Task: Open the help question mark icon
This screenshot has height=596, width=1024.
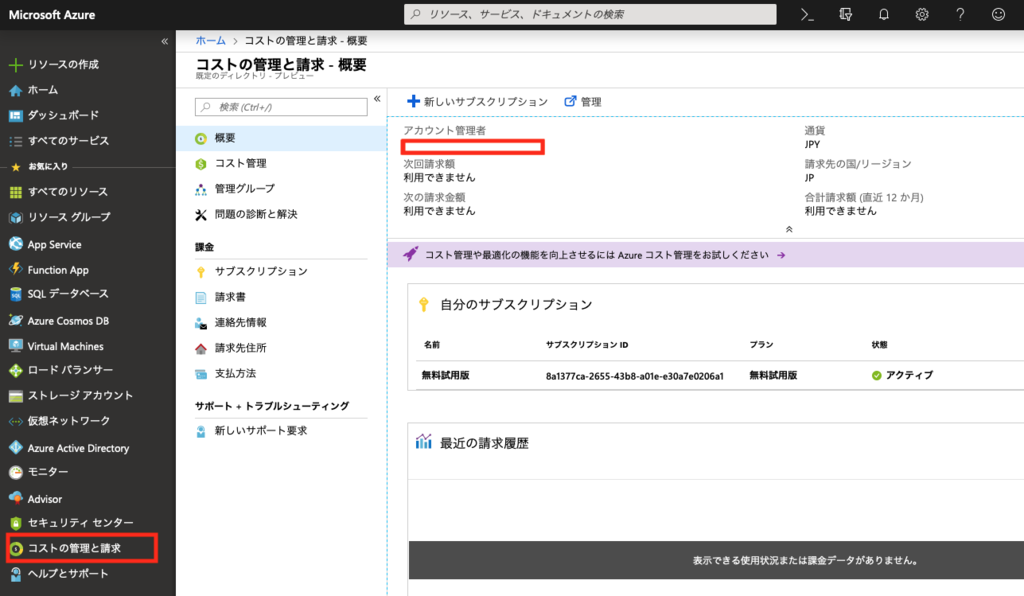Action: click(x=960, y=14)
